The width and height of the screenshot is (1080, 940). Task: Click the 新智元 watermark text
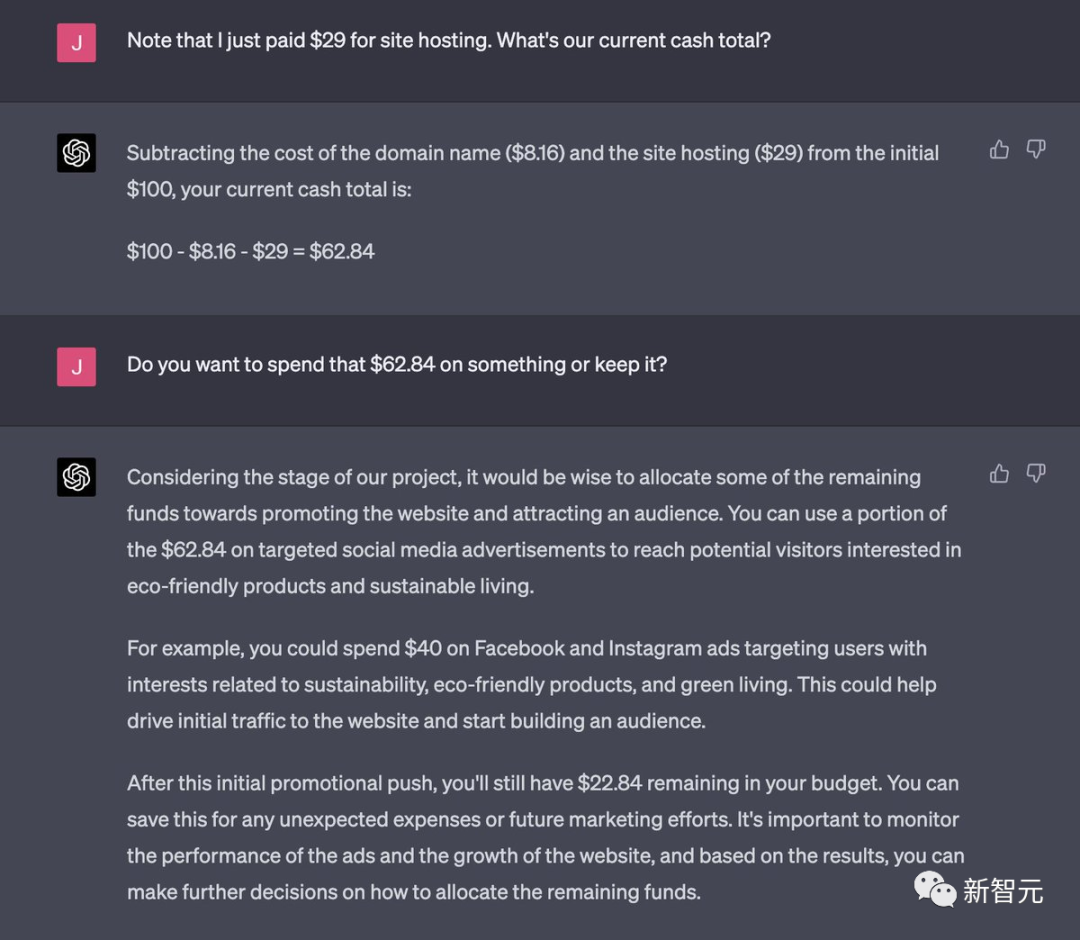[x=1003, y=890]
